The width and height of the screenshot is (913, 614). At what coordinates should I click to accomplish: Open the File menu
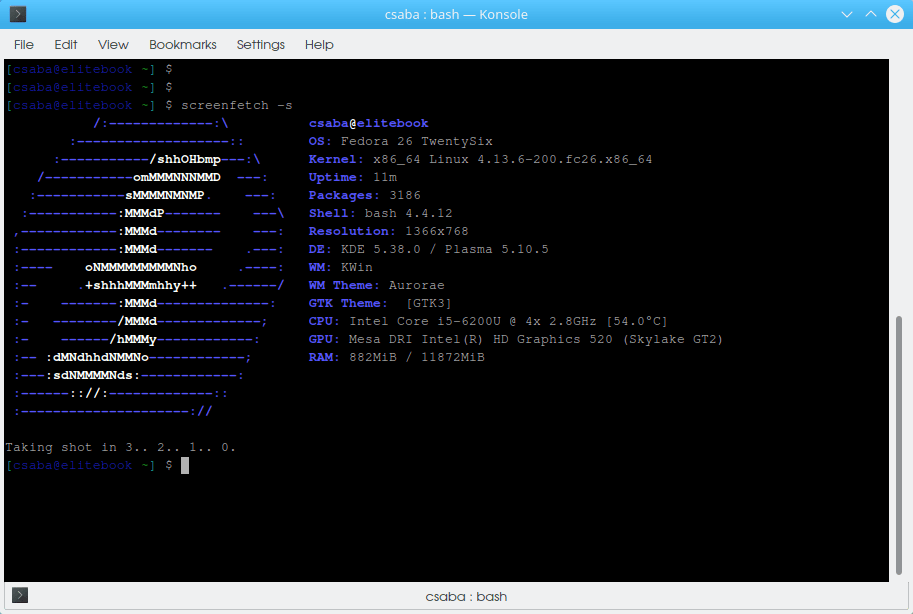point(24,44)
